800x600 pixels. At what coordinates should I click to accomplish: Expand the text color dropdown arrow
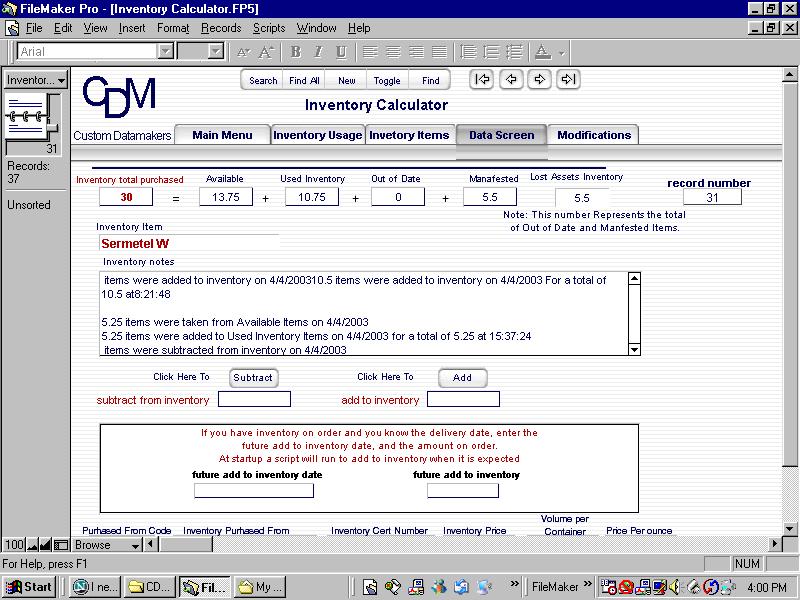561,53
